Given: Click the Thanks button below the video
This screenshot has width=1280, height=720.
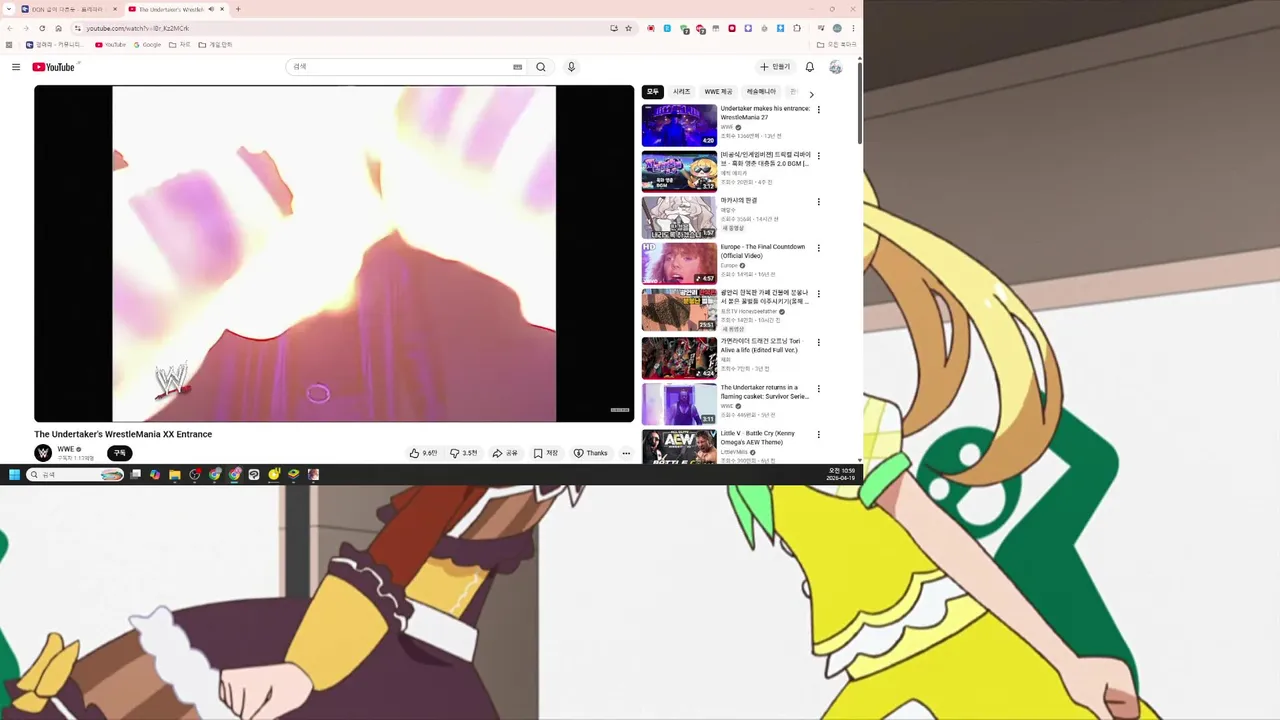Looking at the screenshot, I should coord(590,453).
